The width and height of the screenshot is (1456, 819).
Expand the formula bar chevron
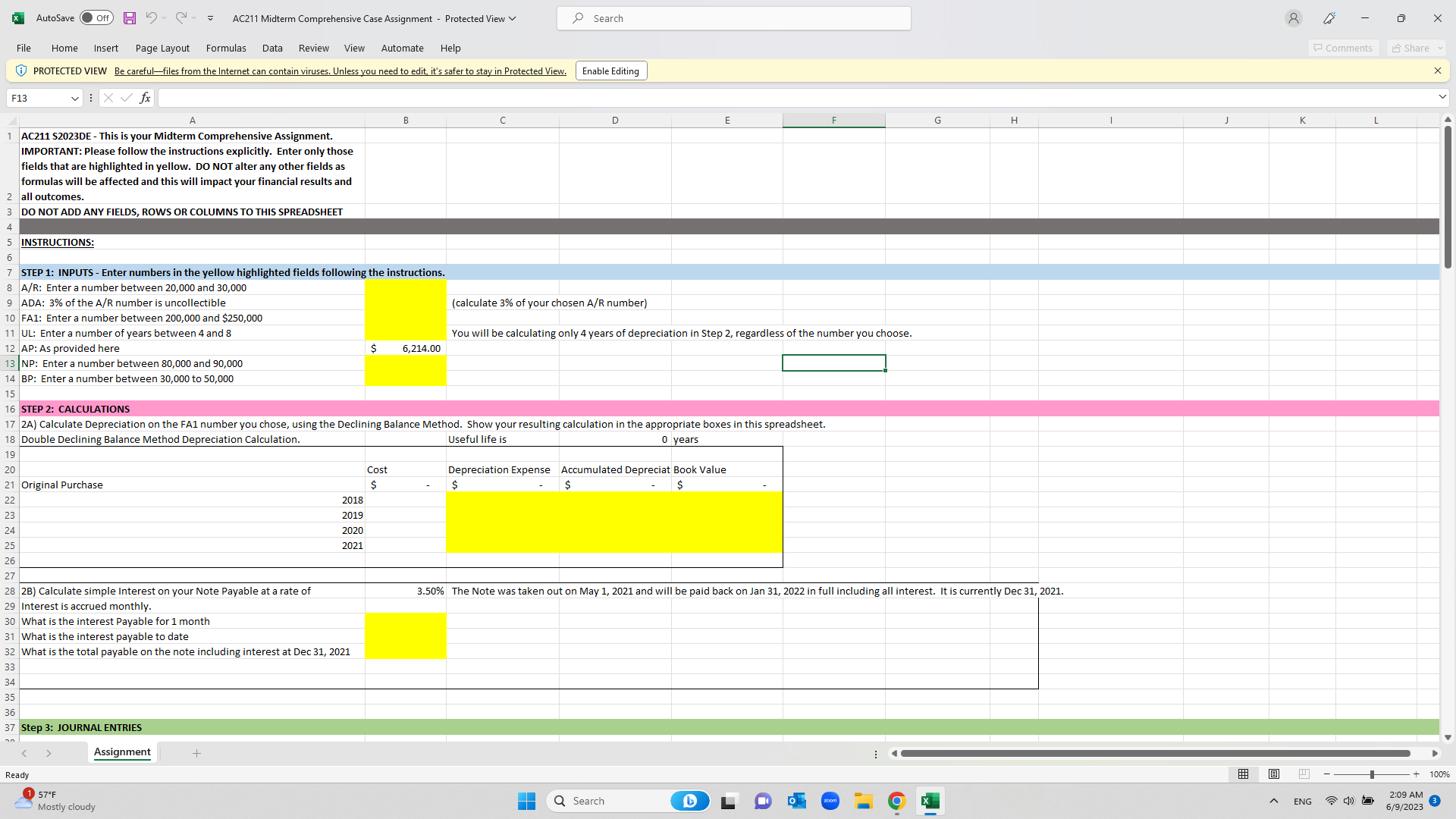(1442, 97)
